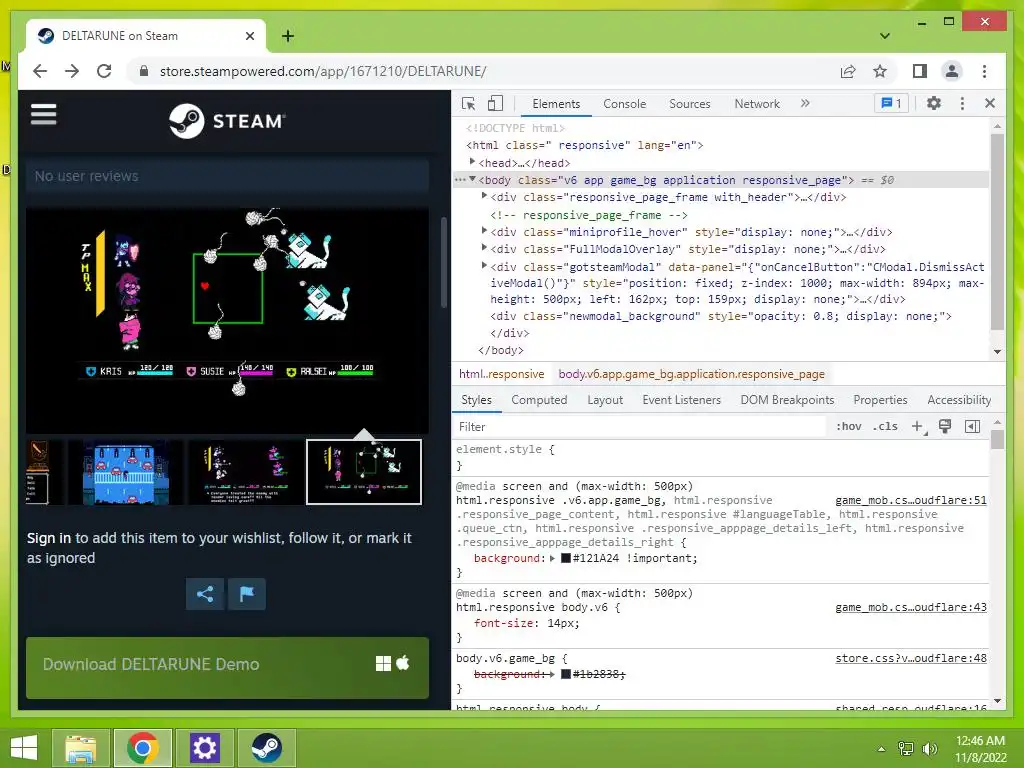Viewport: 1024px width, 768px height.
Task: Toggle Chrome side panel
Action: pos(920,71)
